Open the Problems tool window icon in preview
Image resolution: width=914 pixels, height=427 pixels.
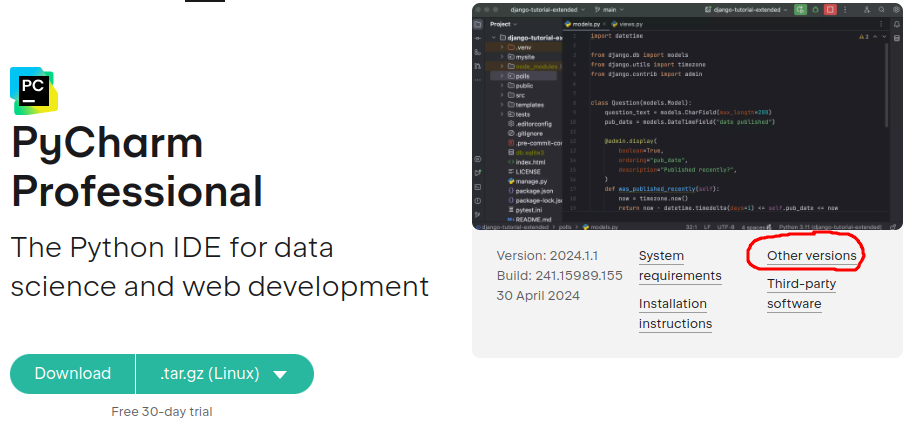pos(478,201)
